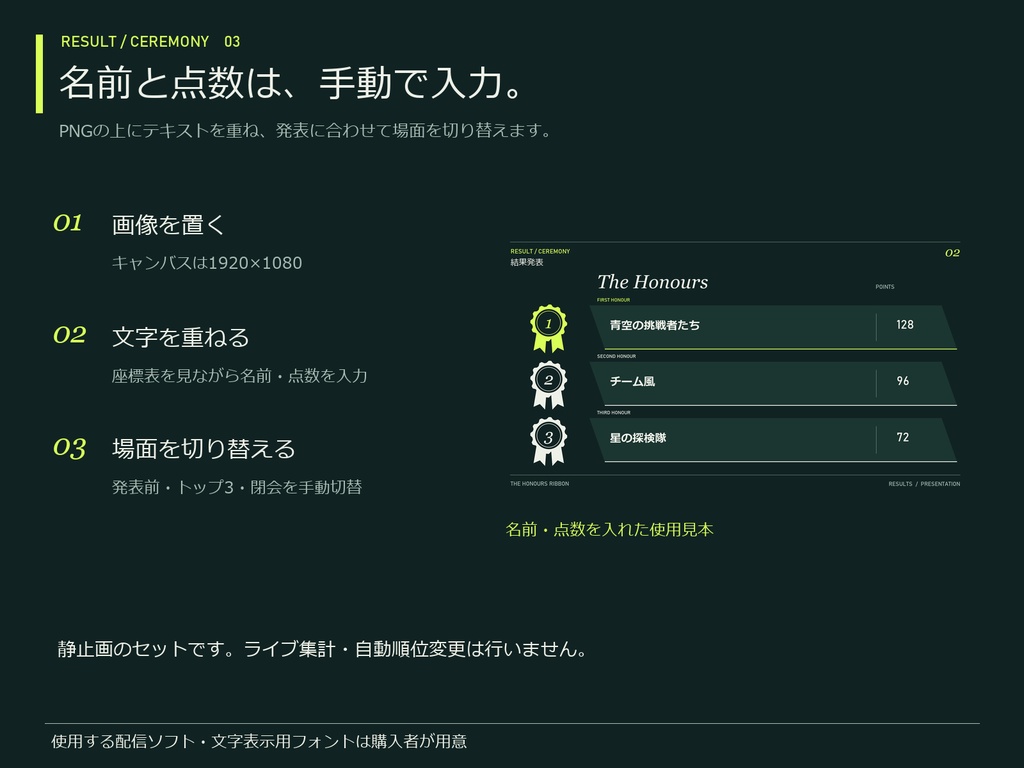Click the preview's small RESULT / CEREMONY label
The height and width of the screenshot is (768, 1024).
point(540,251)
